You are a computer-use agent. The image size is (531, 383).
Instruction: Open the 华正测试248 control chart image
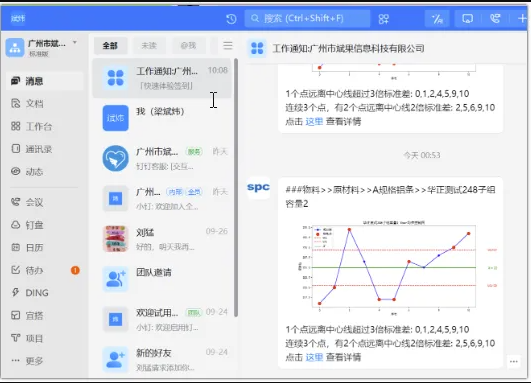pyautogui.click(x=391, y=268)
